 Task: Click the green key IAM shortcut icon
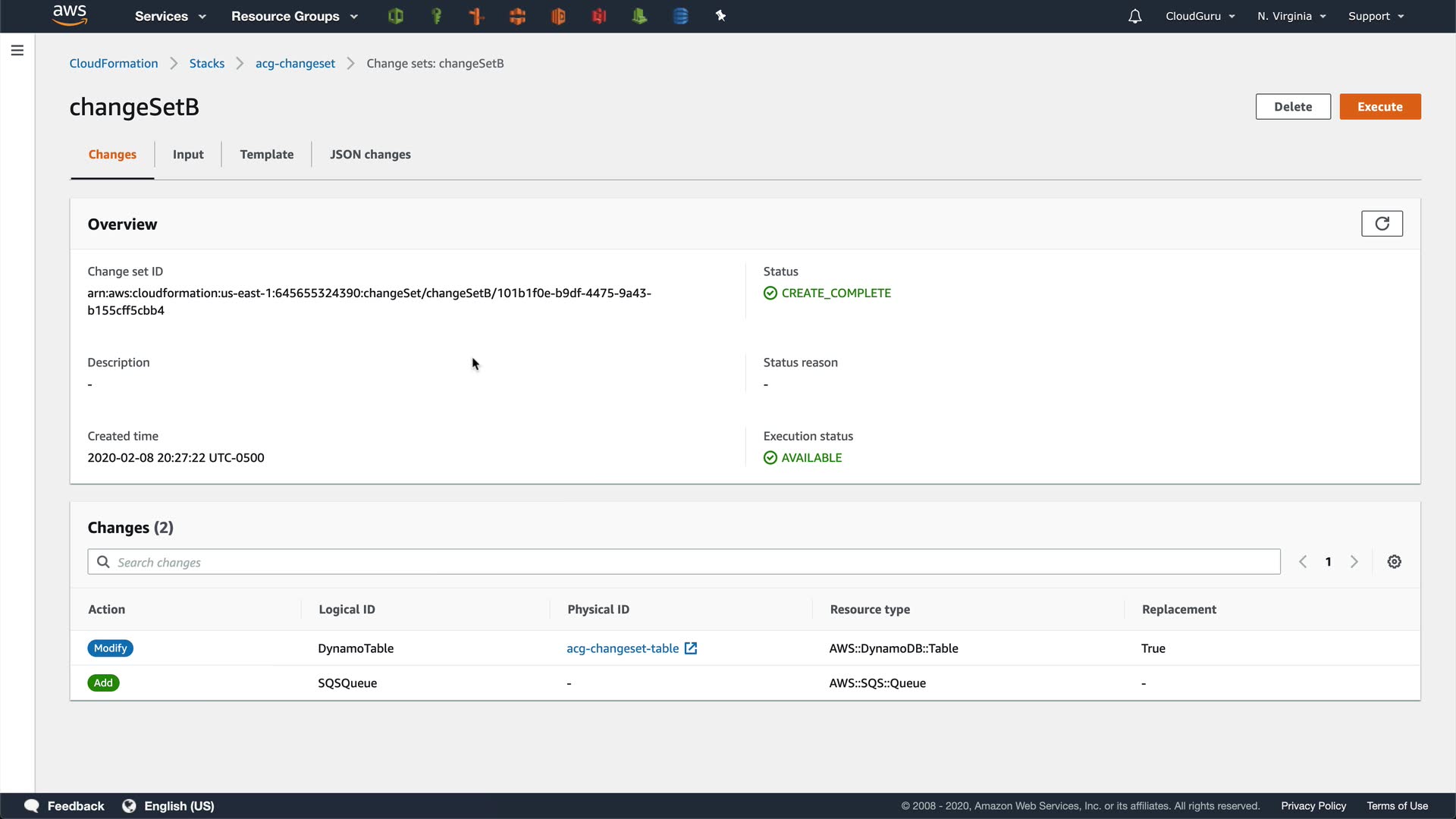tap(436, 16)
